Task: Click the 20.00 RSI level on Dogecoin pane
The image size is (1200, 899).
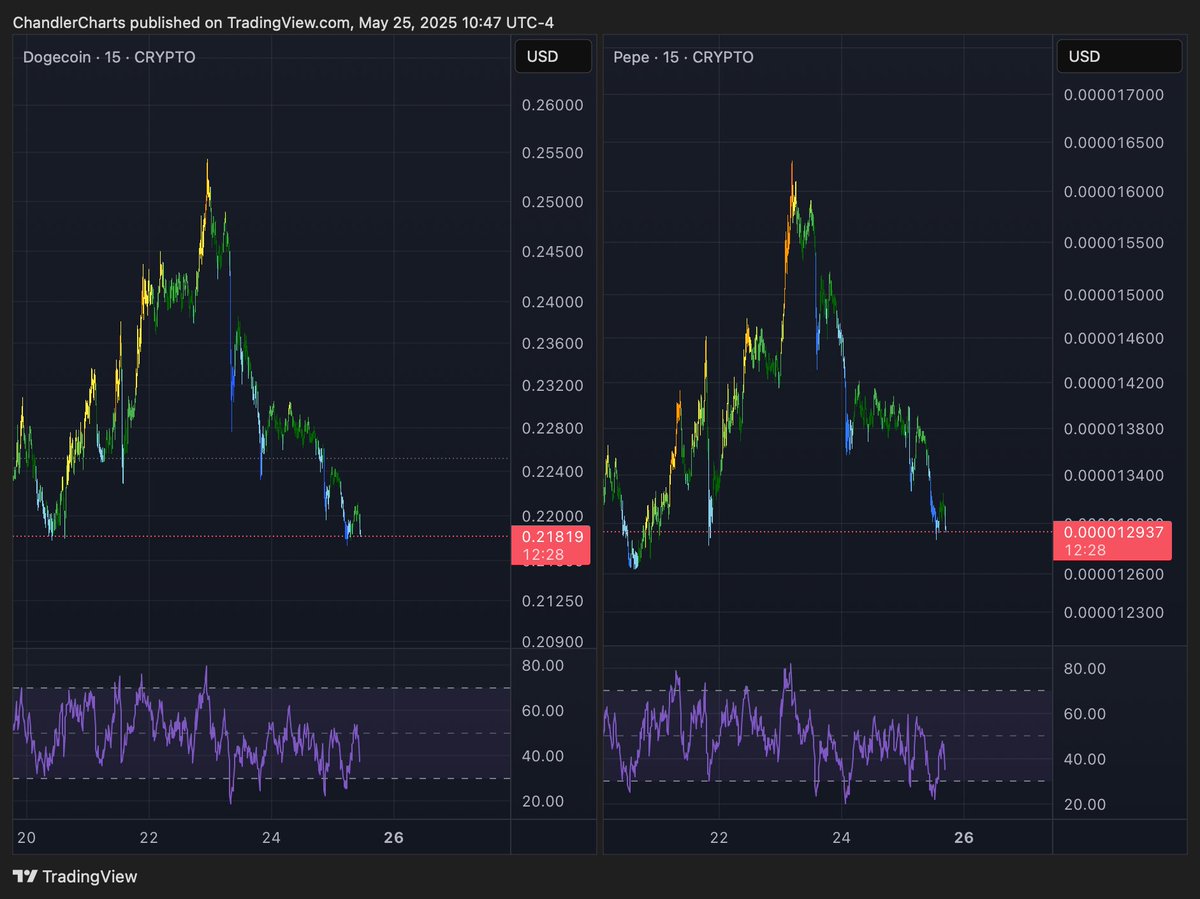Action: [543, 801]
